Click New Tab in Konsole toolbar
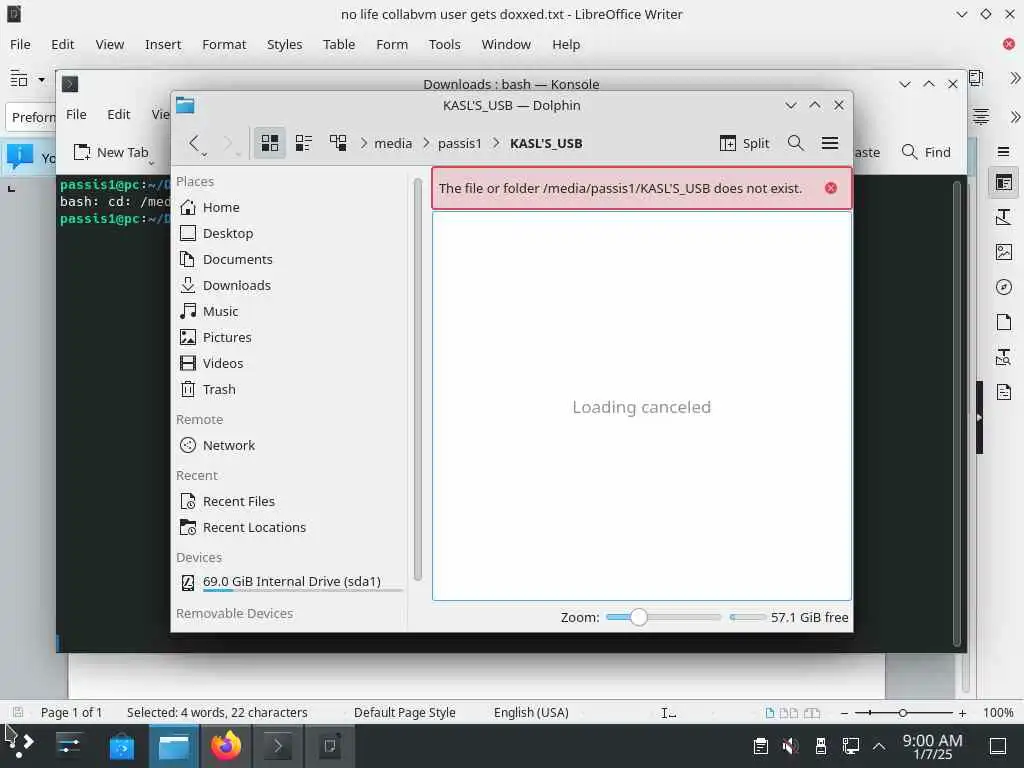 (x=111, y=152)
